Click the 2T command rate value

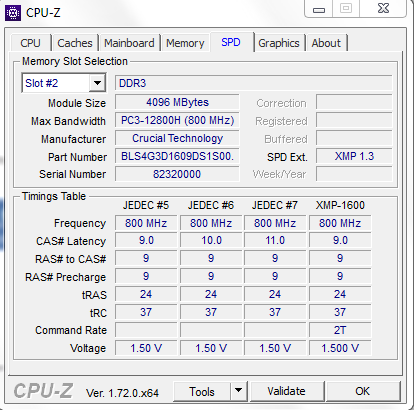pos(340,331)
